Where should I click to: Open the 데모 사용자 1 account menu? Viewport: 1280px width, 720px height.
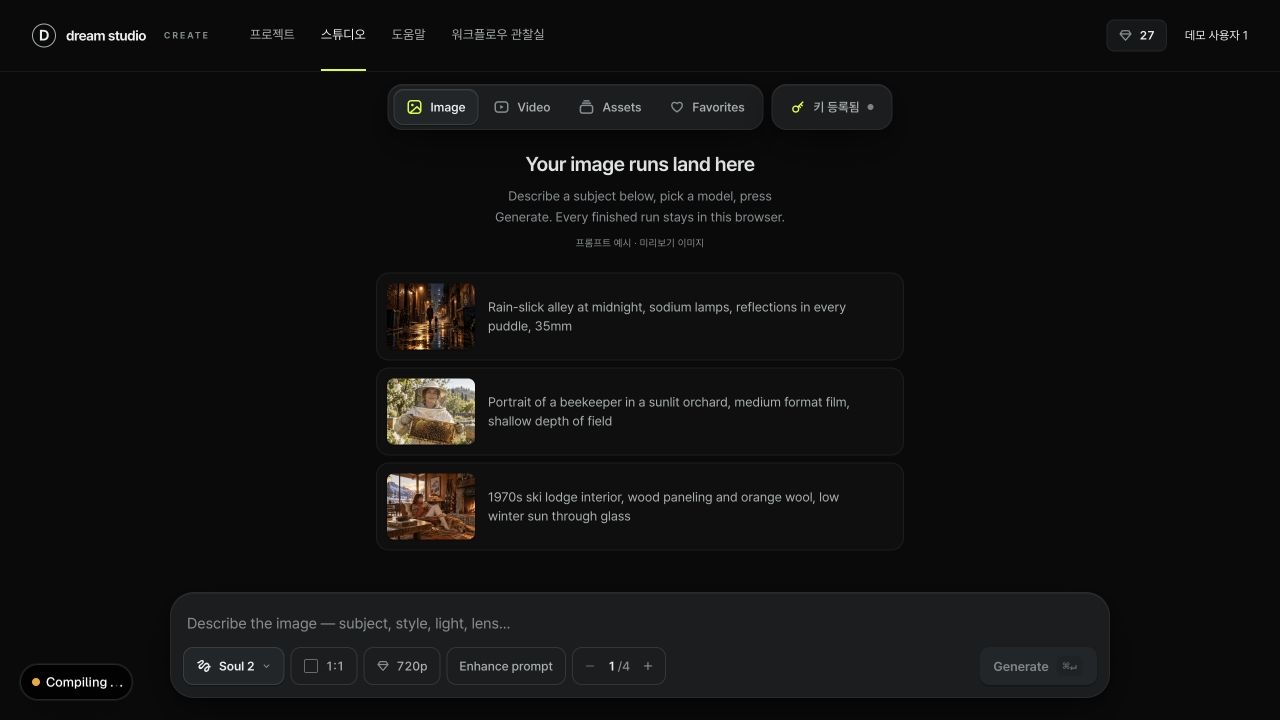1216,35
